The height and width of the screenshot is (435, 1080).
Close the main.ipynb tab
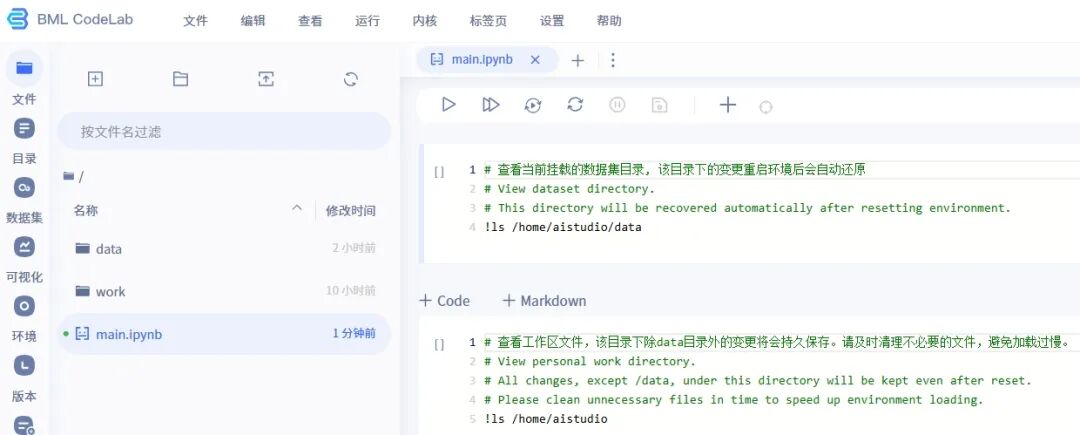[535, 60]
